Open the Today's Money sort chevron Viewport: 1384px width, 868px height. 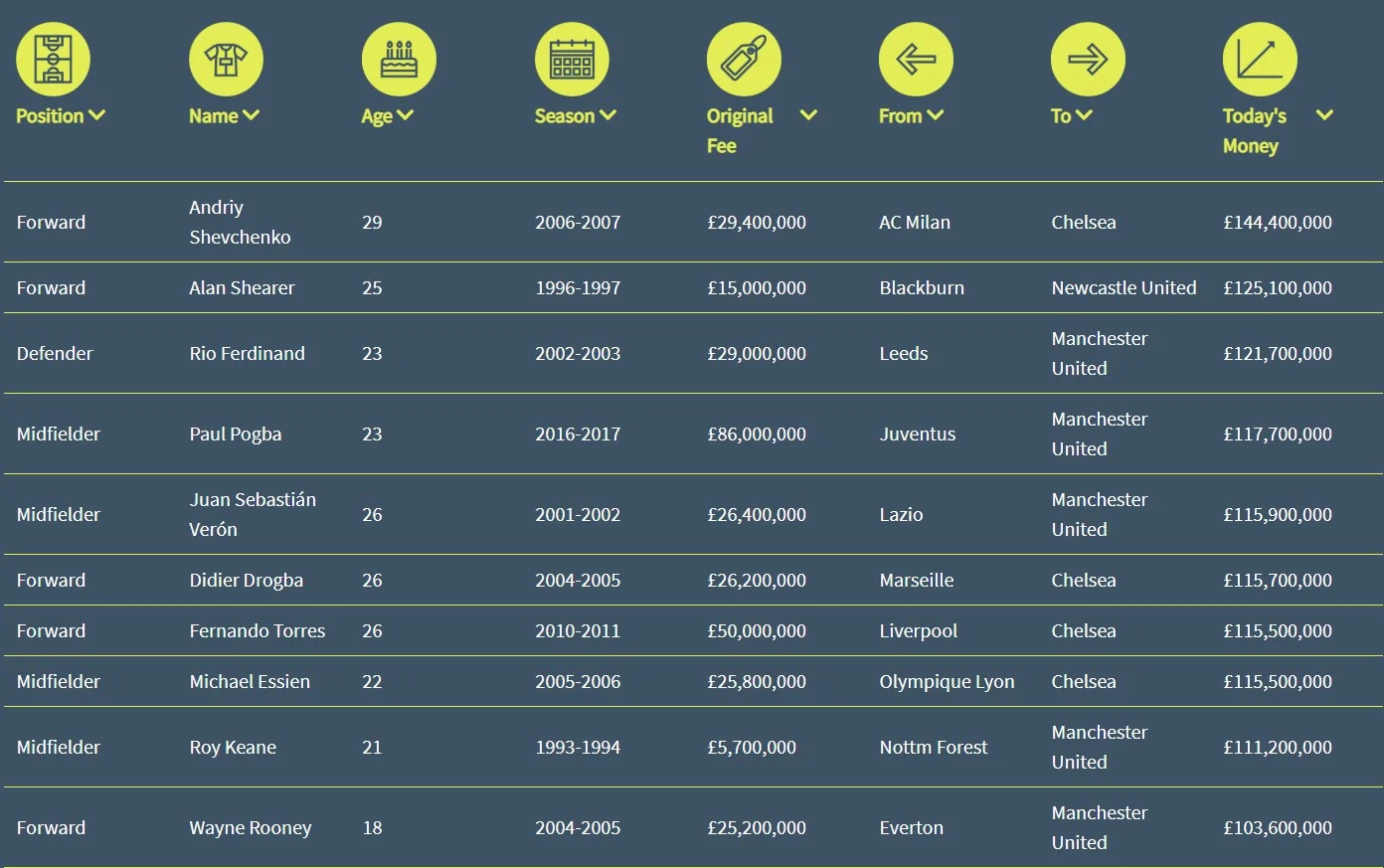click(x=1324, y=115)
